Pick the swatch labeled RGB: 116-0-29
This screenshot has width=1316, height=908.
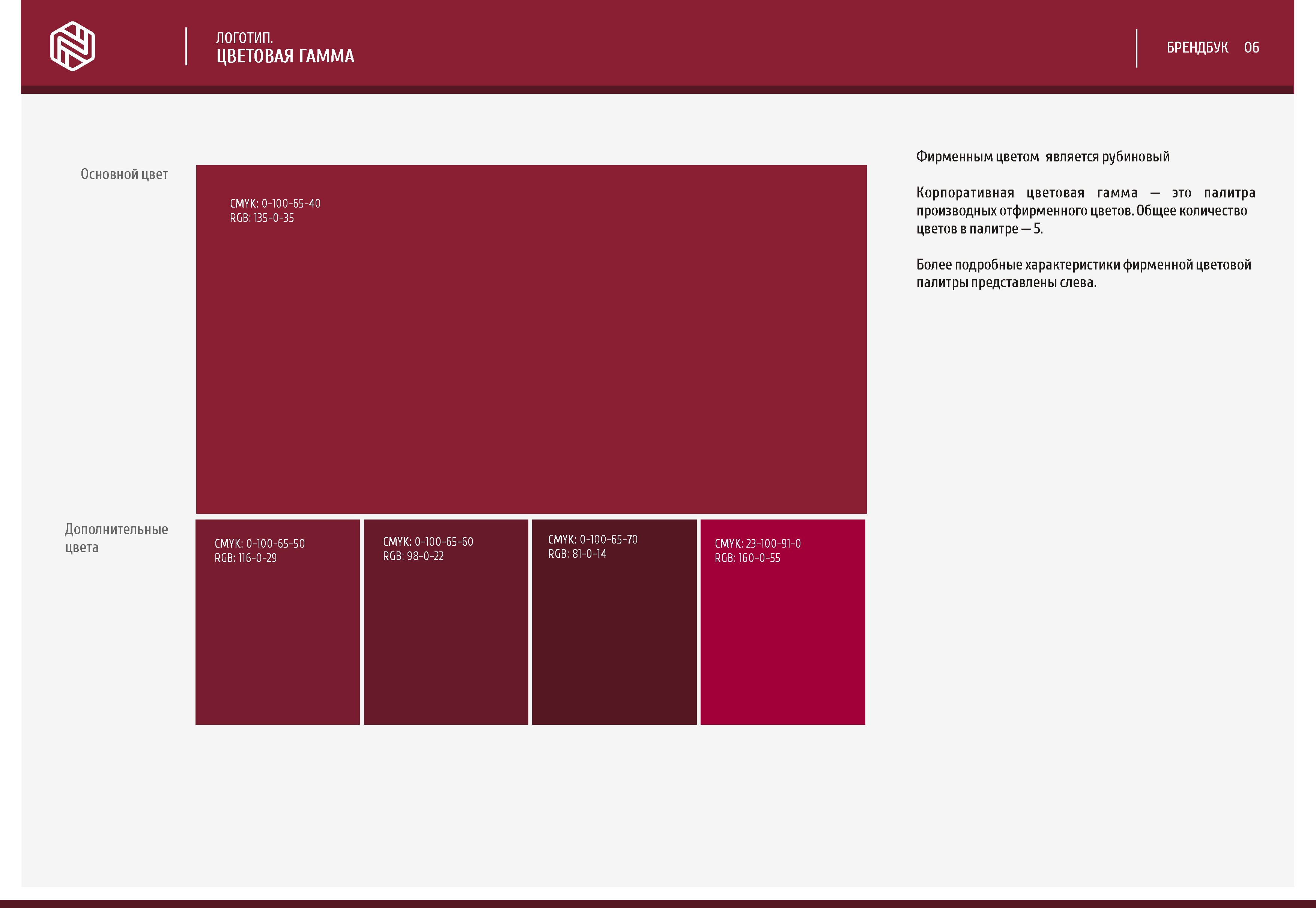click(278, 622)
